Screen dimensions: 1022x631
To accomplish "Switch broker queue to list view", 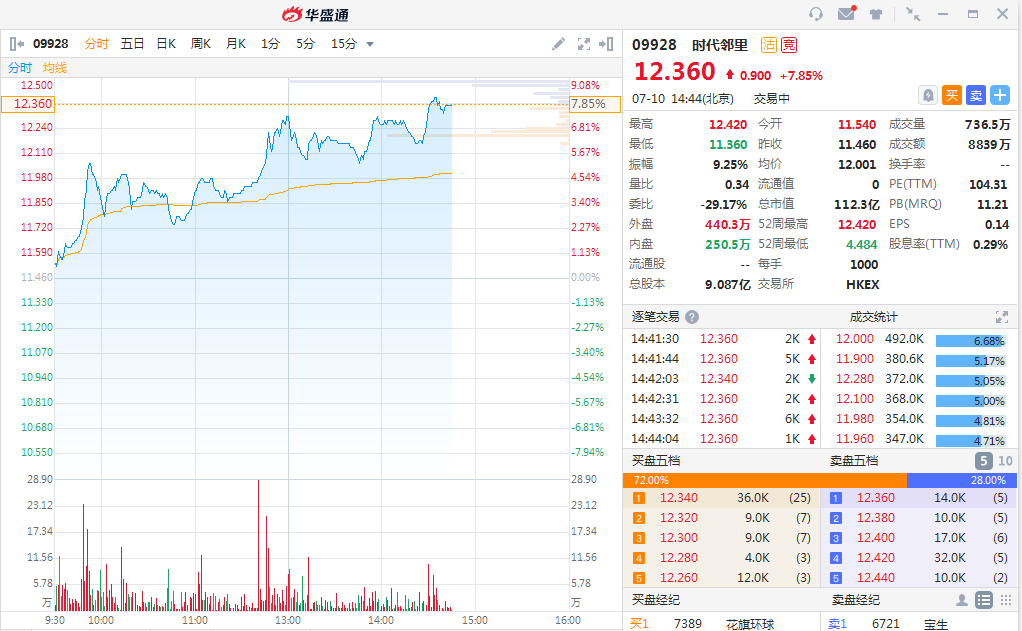I will [x=983, y=600].
